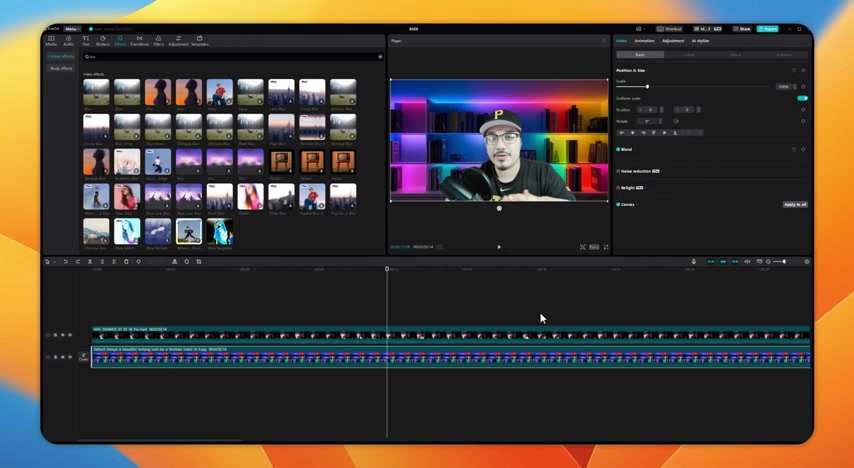This screenshot has width=854, height=468.
Task: Open the Audio tab
Action: click(68, 41)
